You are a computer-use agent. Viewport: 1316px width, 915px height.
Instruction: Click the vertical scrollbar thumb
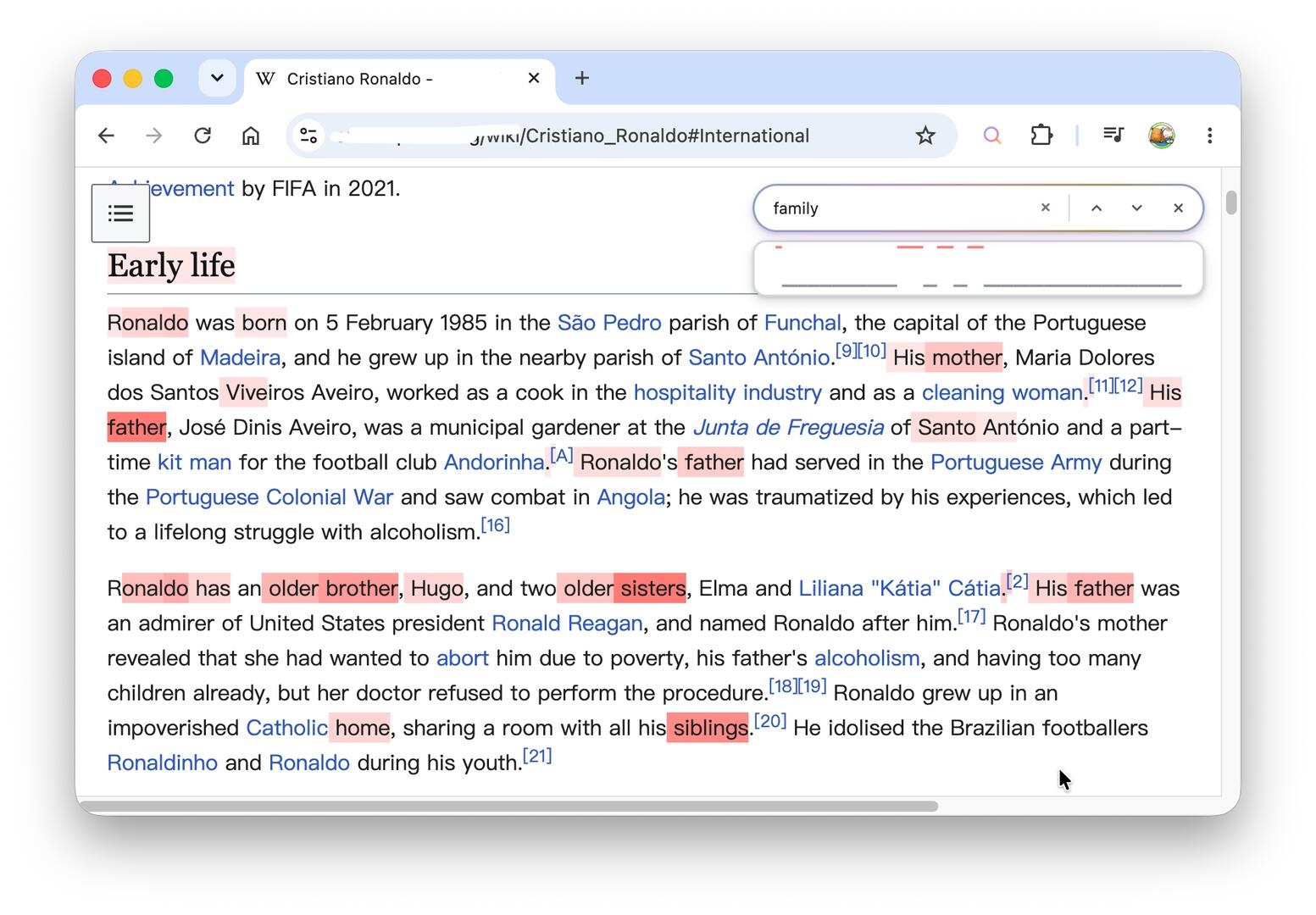(1231, 202)
